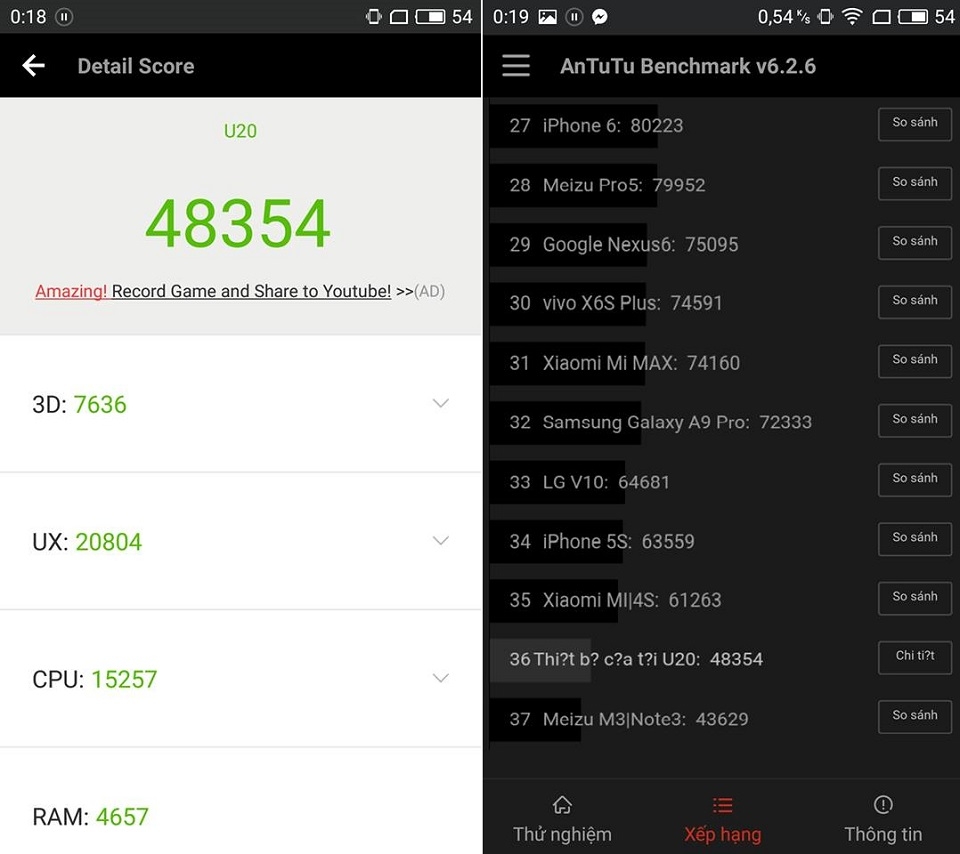
Task: Switch to the Xếp hạng tab
Action: point(722,818)
